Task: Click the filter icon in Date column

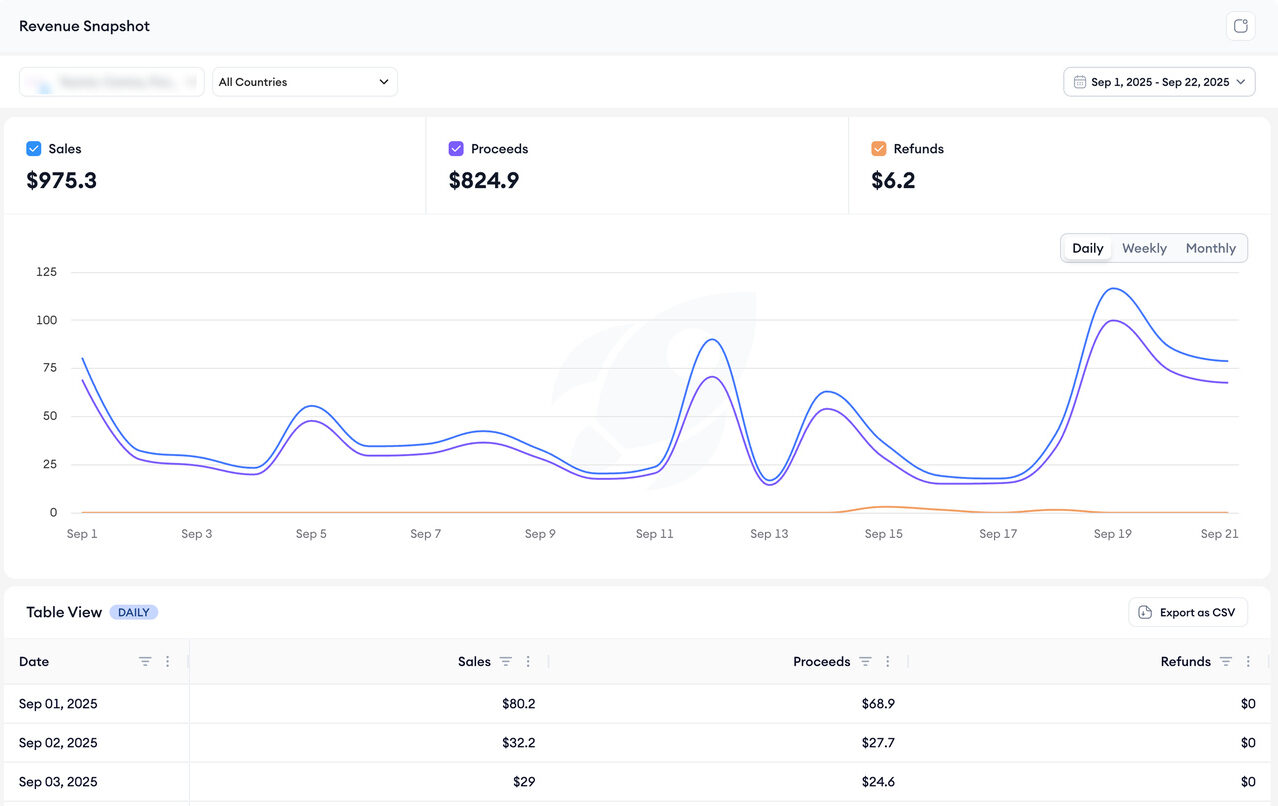Action: coord(145,662)
